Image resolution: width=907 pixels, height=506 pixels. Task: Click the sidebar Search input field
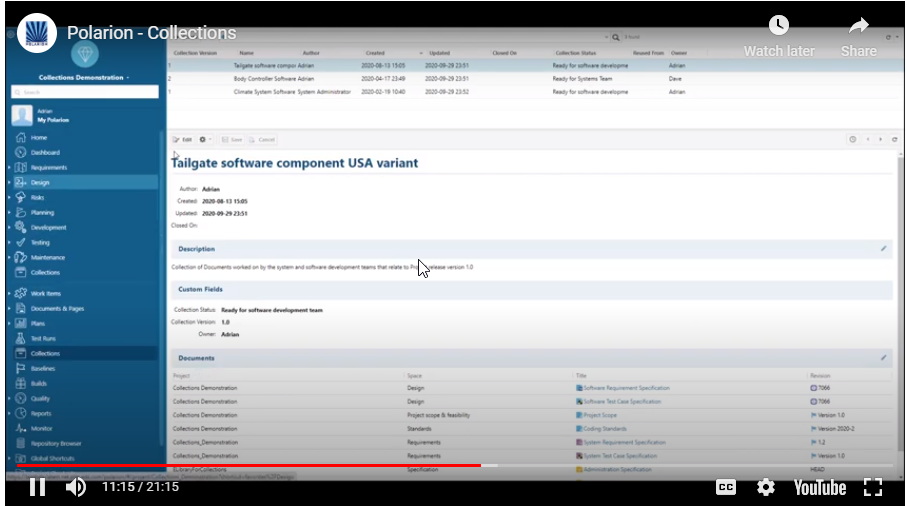pyautogui.click(x=84, y=92)
